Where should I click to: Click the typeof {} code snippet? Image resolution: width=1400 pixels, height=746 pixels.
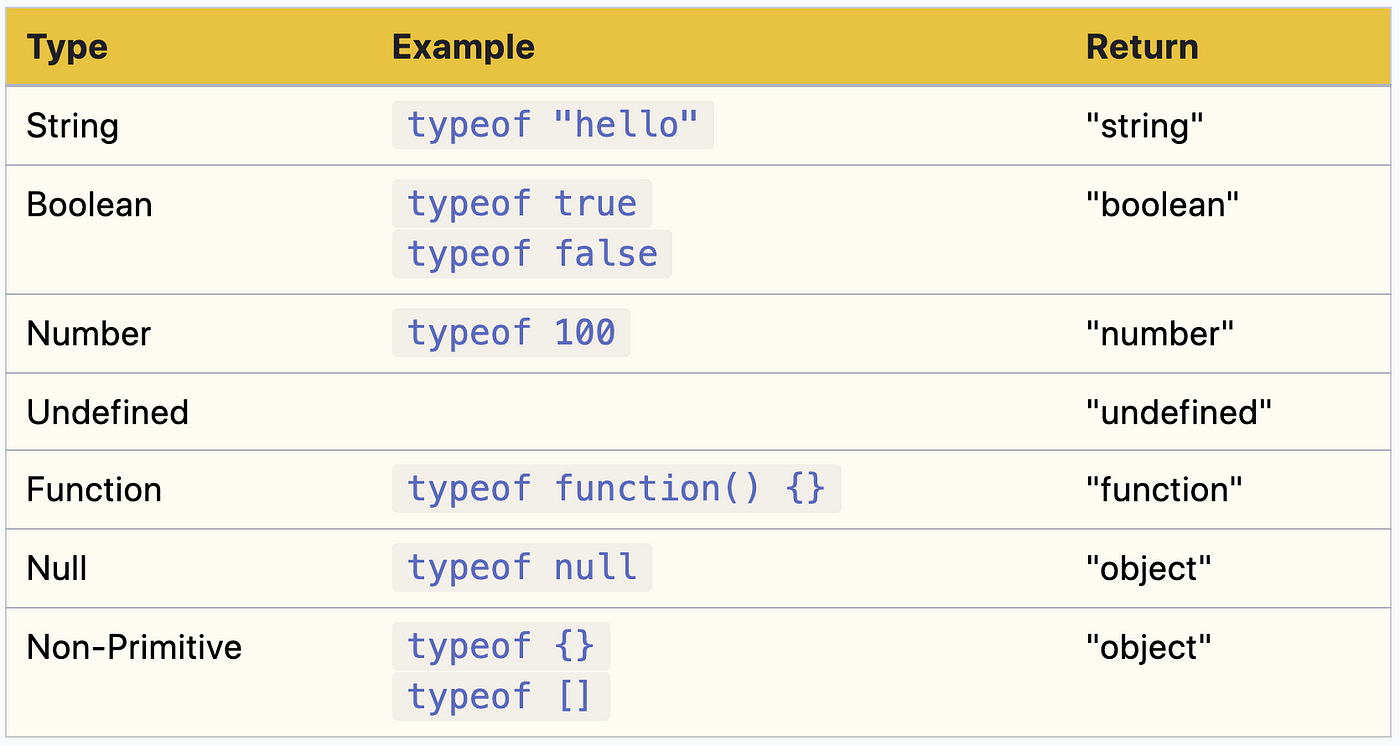(x=500, y=647)
